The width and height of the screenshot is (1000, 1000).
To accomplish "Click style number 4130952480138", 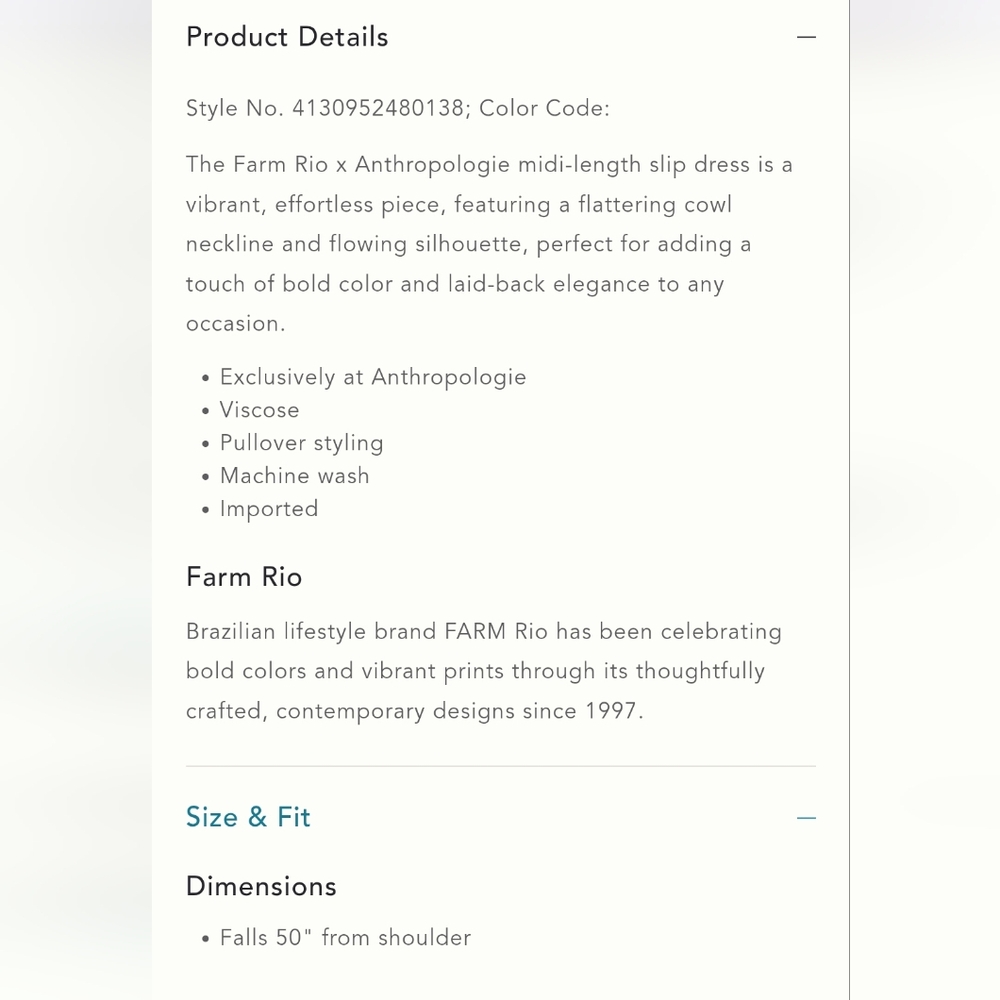I will 377,109.
